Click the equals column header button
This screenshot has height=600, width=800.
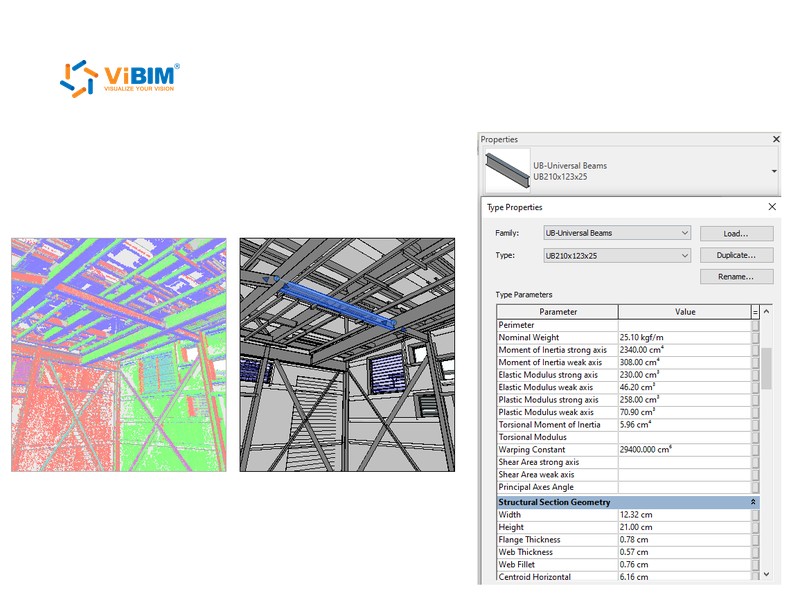(756, 312)
